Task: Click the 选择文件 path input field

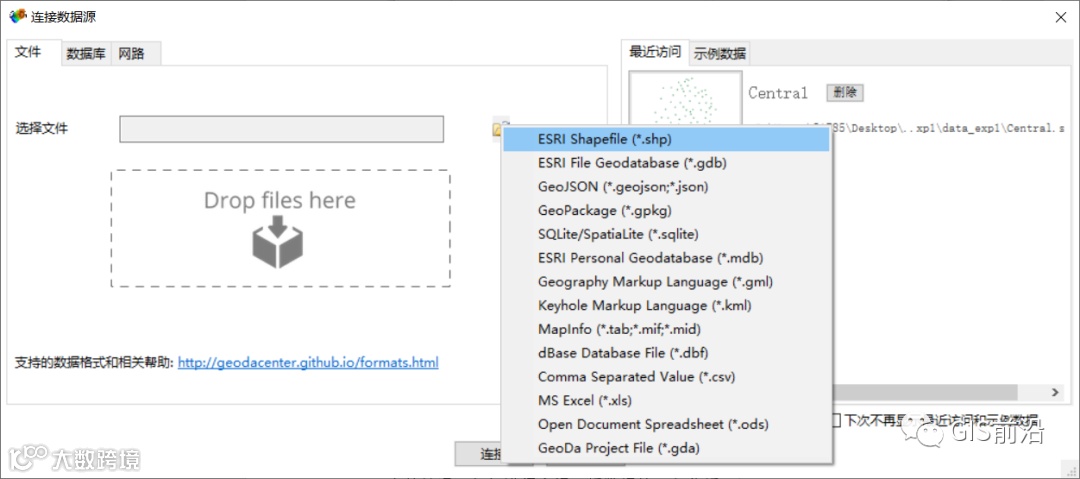Action: pyautogui.click(x=281, y=129)
